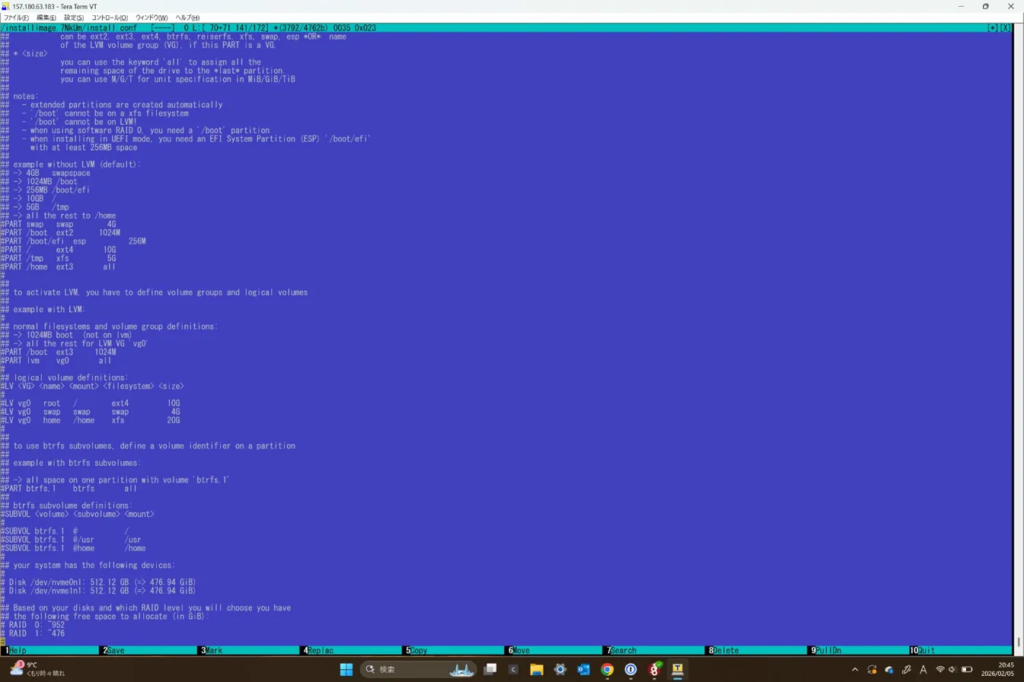Open the 設定(S) menu

74,17
